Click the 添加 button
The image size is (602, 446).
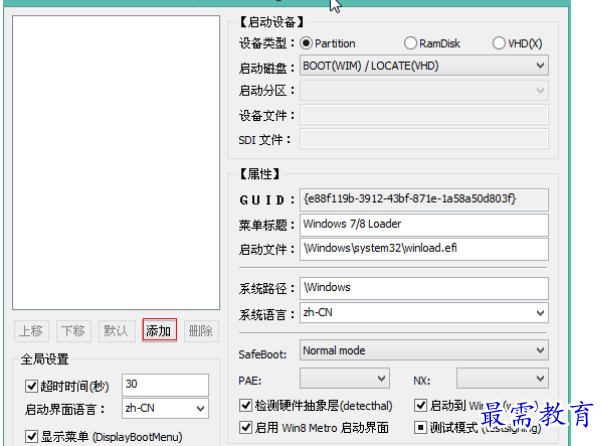pyautogui.click(x=160, y=330)
